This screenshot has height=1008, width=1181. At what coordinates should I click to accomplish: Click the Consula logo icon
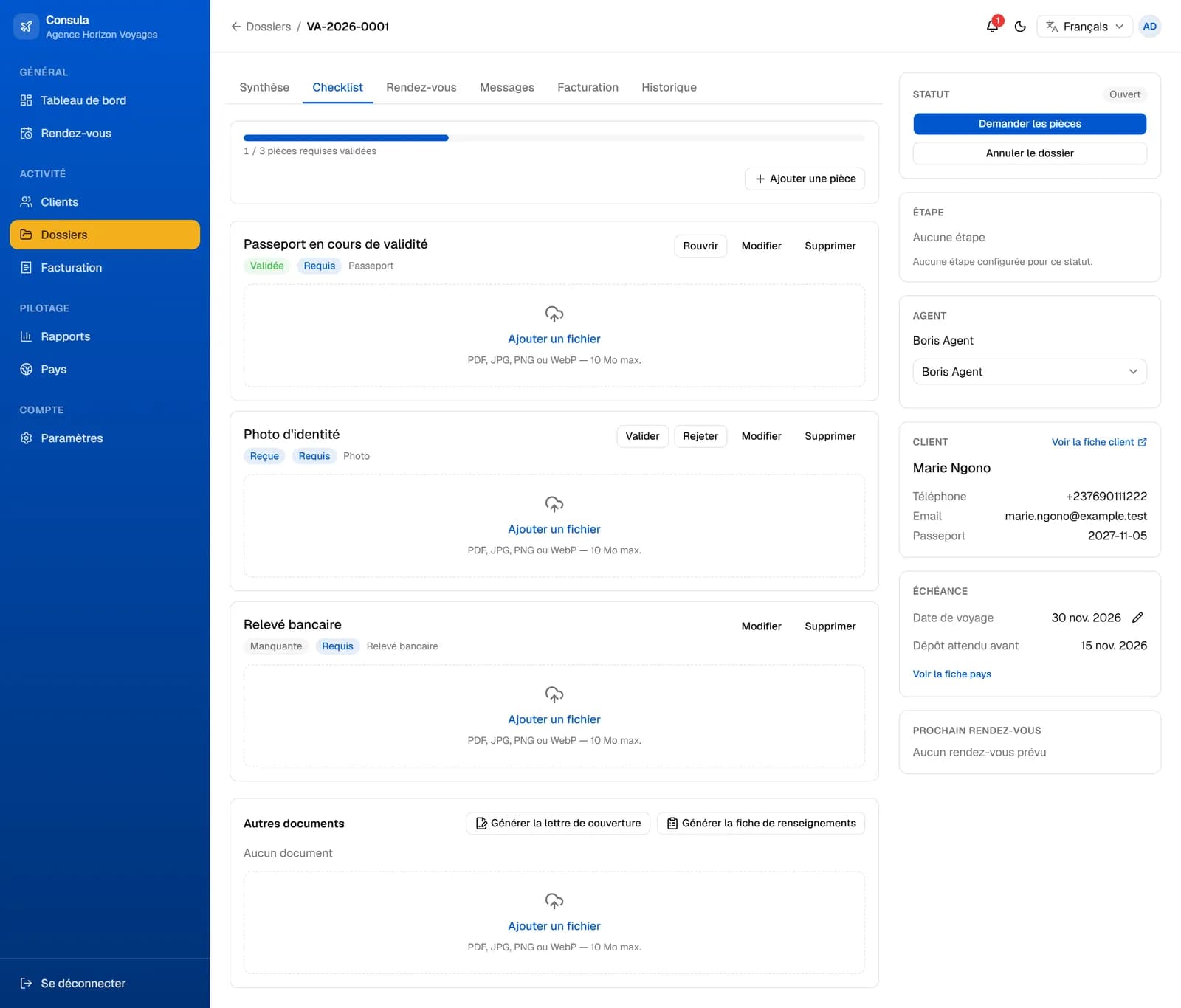pyautogui.click(x=27, y=27)
